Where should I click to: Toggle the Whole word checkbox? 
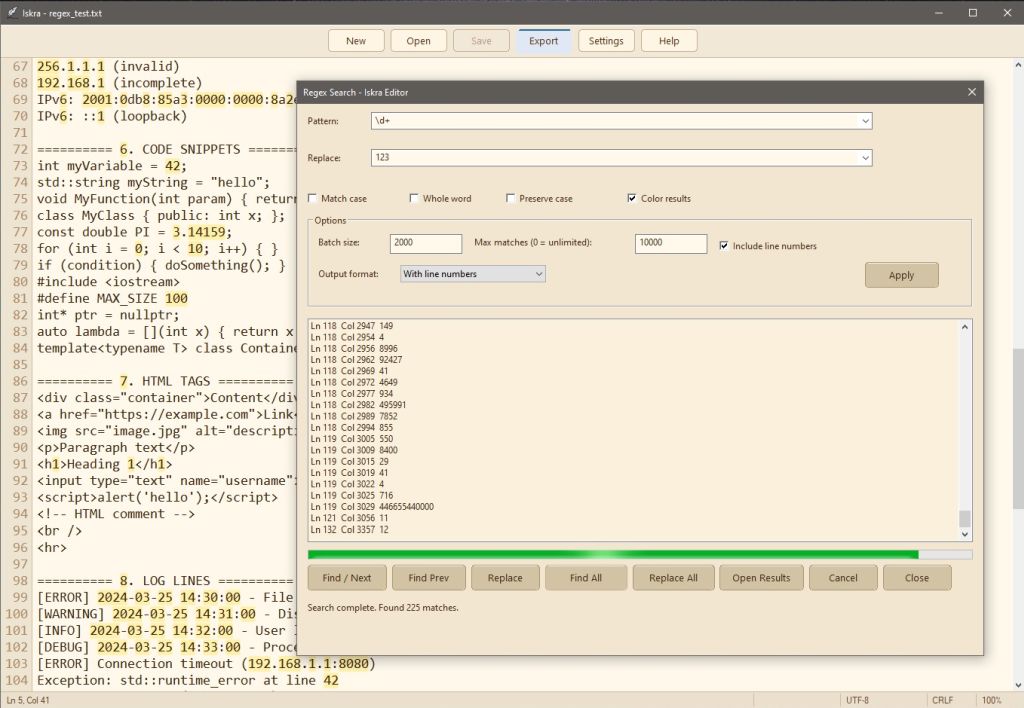point(415,198)
